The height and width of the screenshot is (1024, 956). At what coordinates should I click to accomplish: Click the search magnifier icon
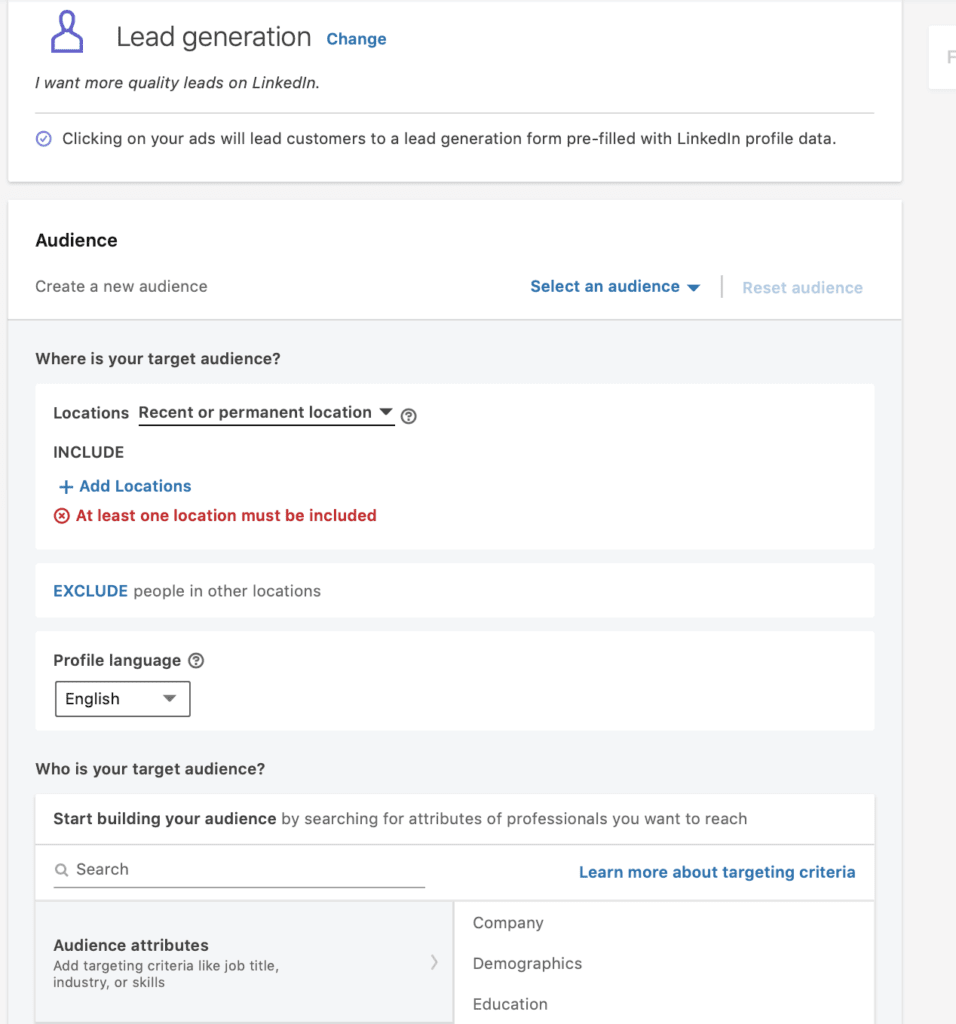point(61,870)
